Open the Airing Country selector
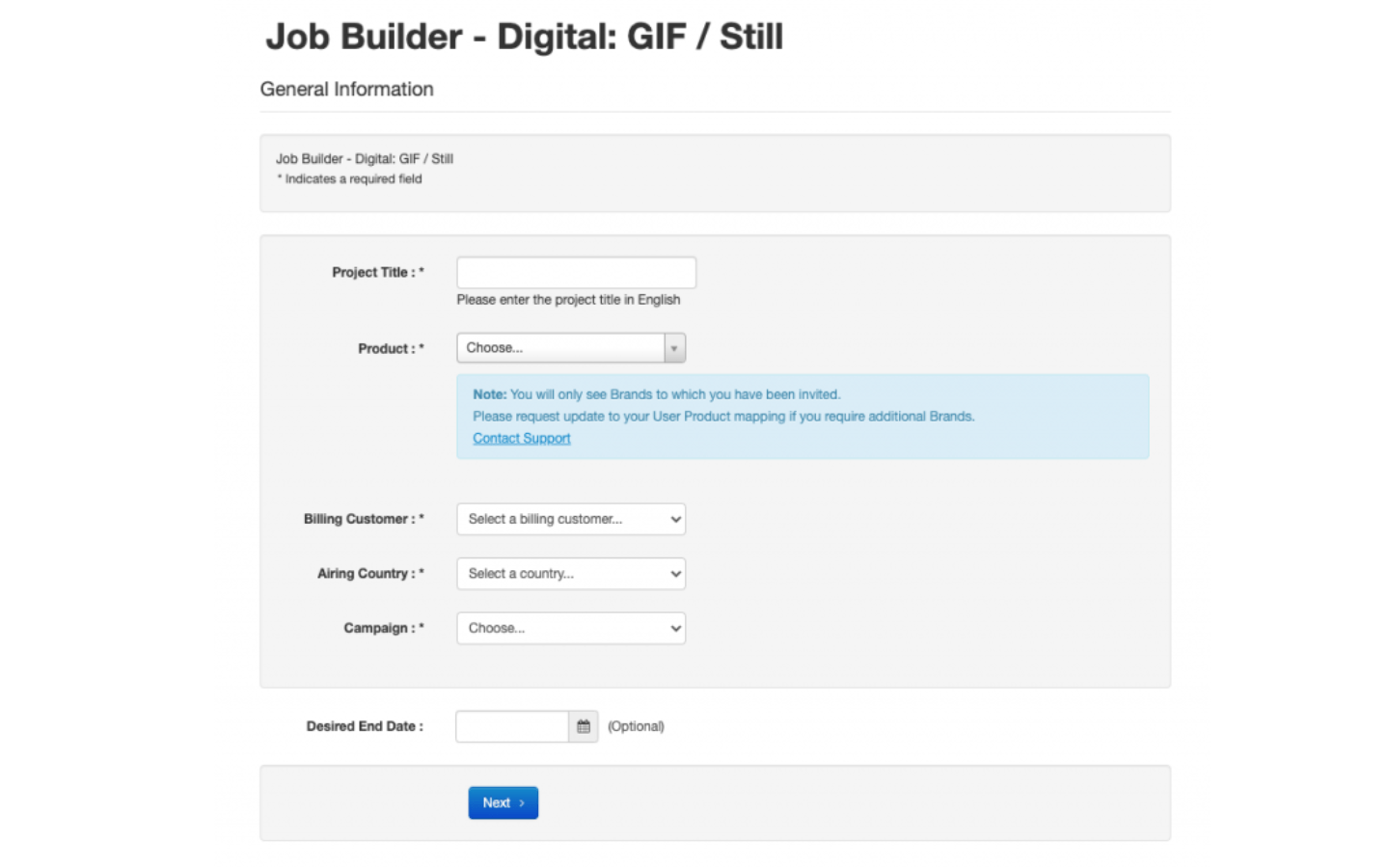1389x868 pixels. tap(571, 574)
